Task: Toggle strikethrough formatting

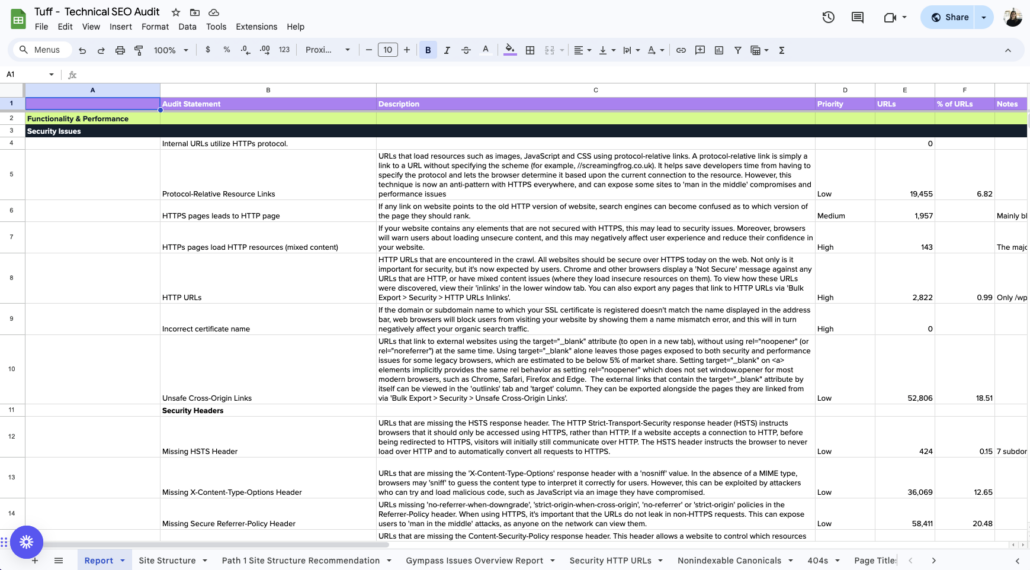Action: (x=466, y=50)
